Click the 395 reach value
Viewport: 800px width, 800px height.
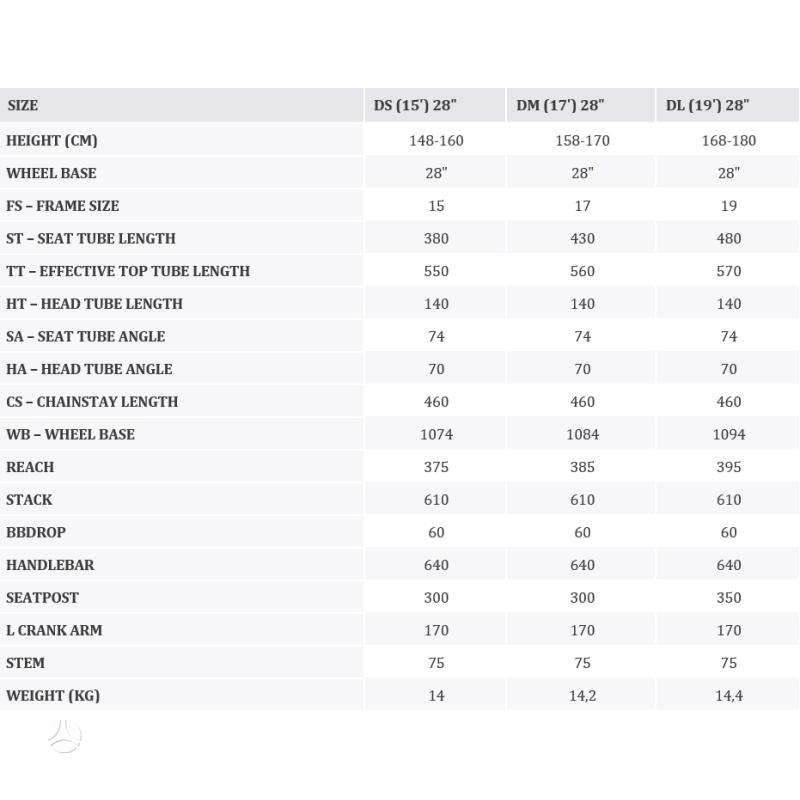729,467
